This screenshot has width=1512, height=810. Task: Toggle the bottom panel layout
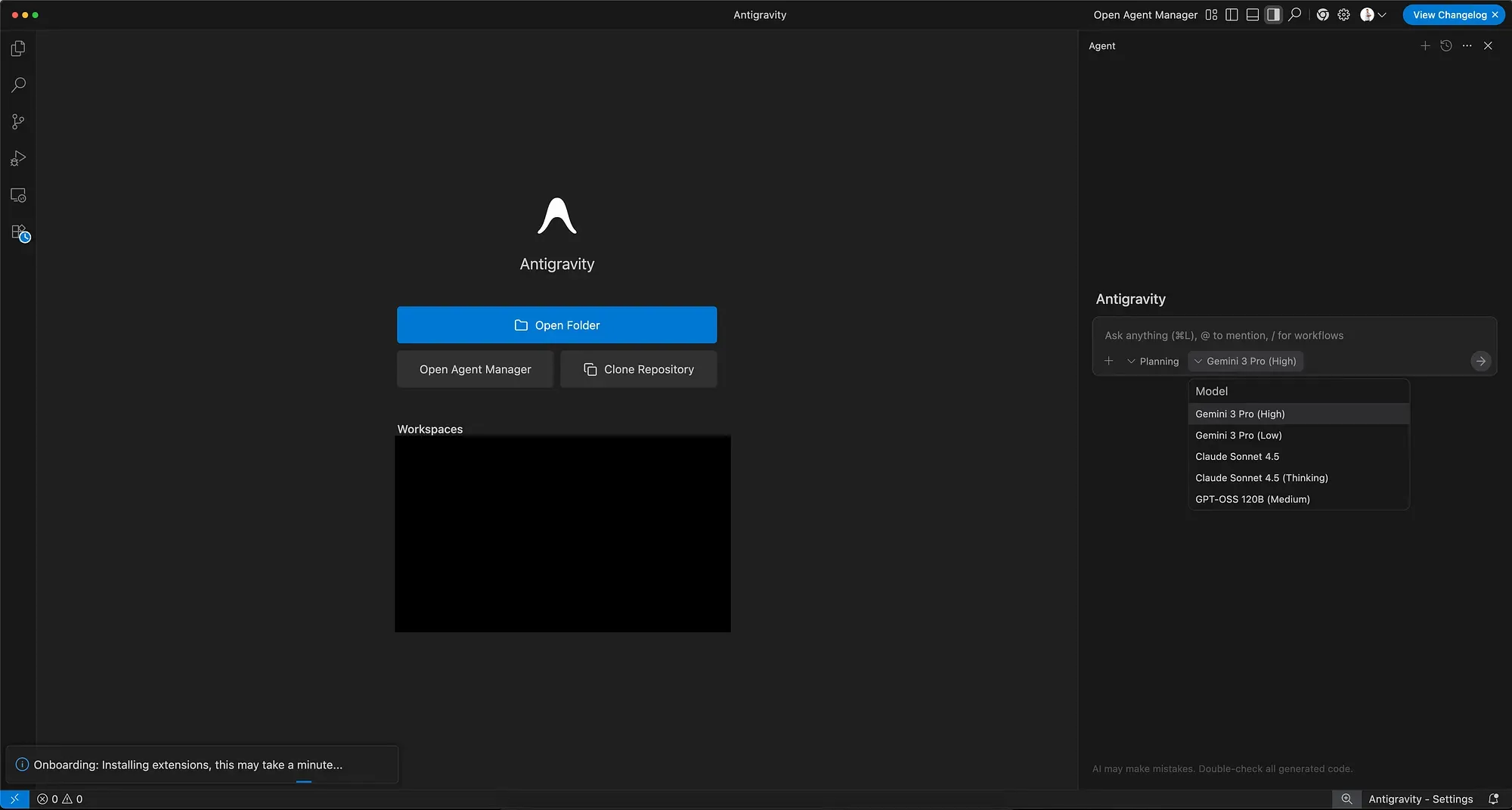(1253, 14)
